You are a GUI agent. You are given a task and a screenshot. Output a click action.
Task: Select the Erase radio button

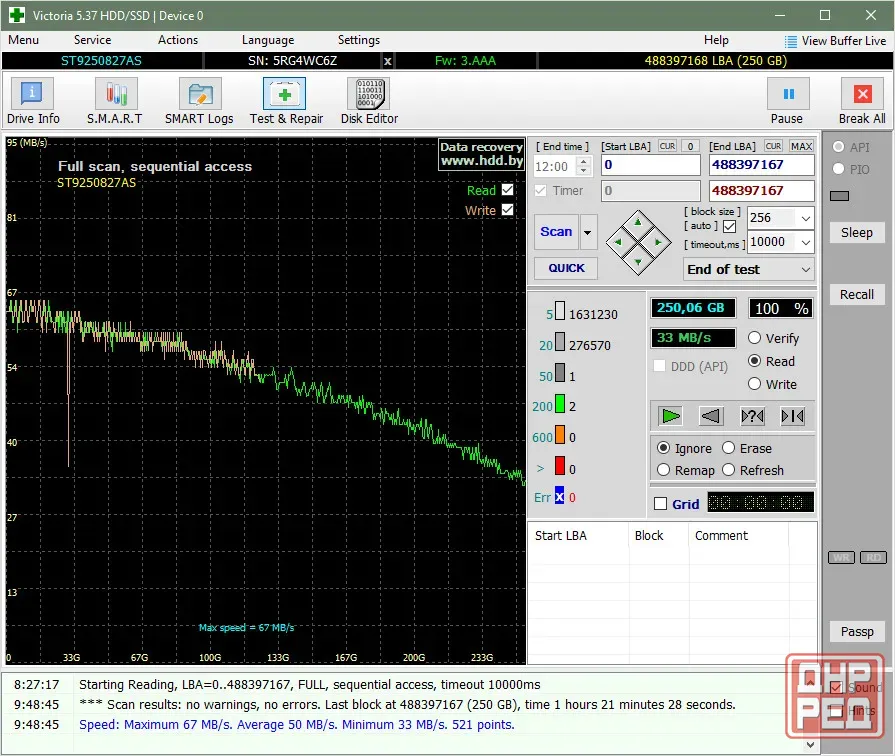[728, 448]
